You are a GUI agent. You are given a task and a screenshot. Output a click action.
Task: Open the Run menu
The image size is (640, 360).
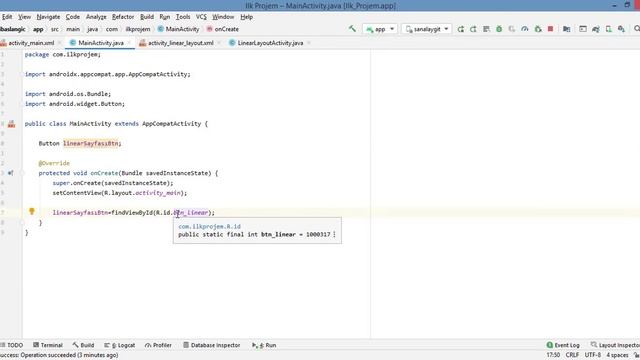pos(164,17)
